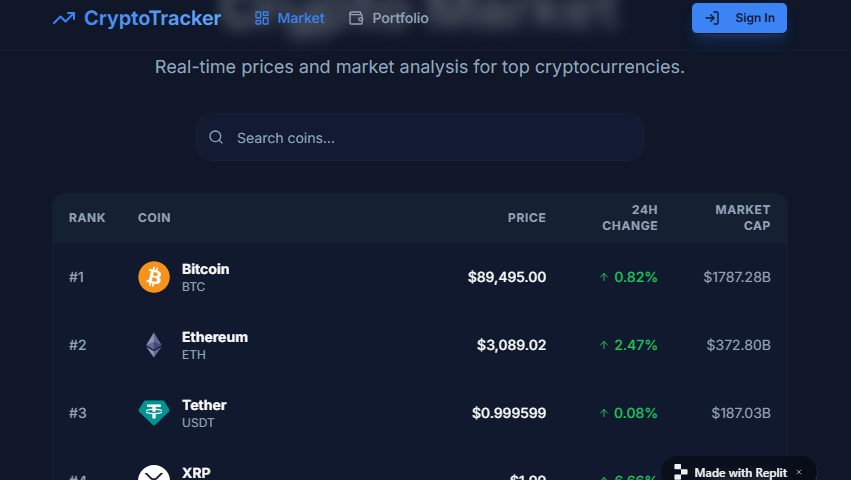851x480 pixels.
Task: Click the Market grid icon
Action: click(x=262, y=18)
